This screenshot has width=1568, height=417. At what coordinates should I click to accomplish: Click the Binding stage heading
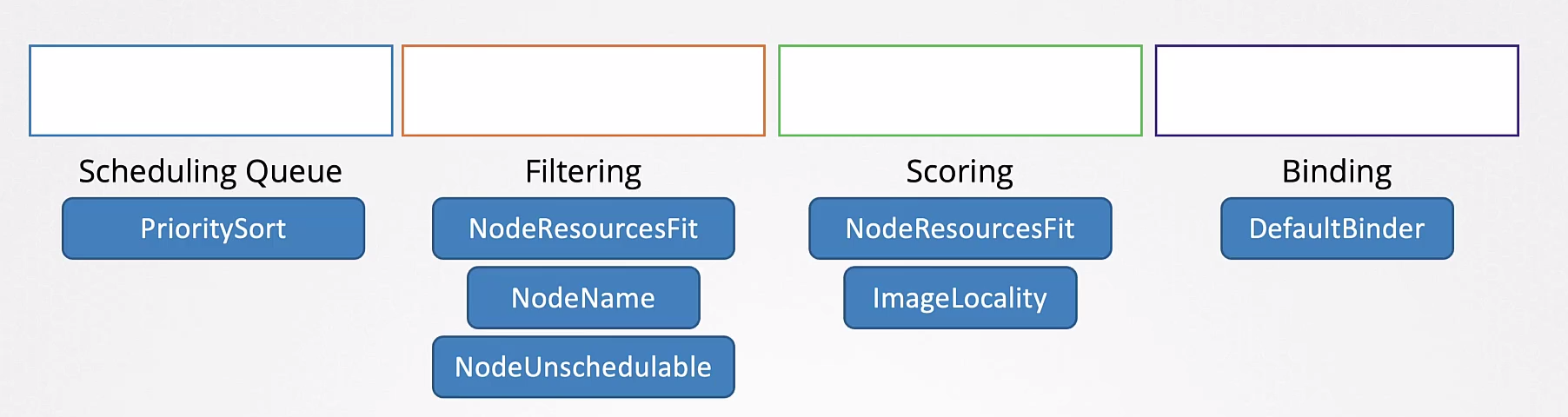(1337, 172)
